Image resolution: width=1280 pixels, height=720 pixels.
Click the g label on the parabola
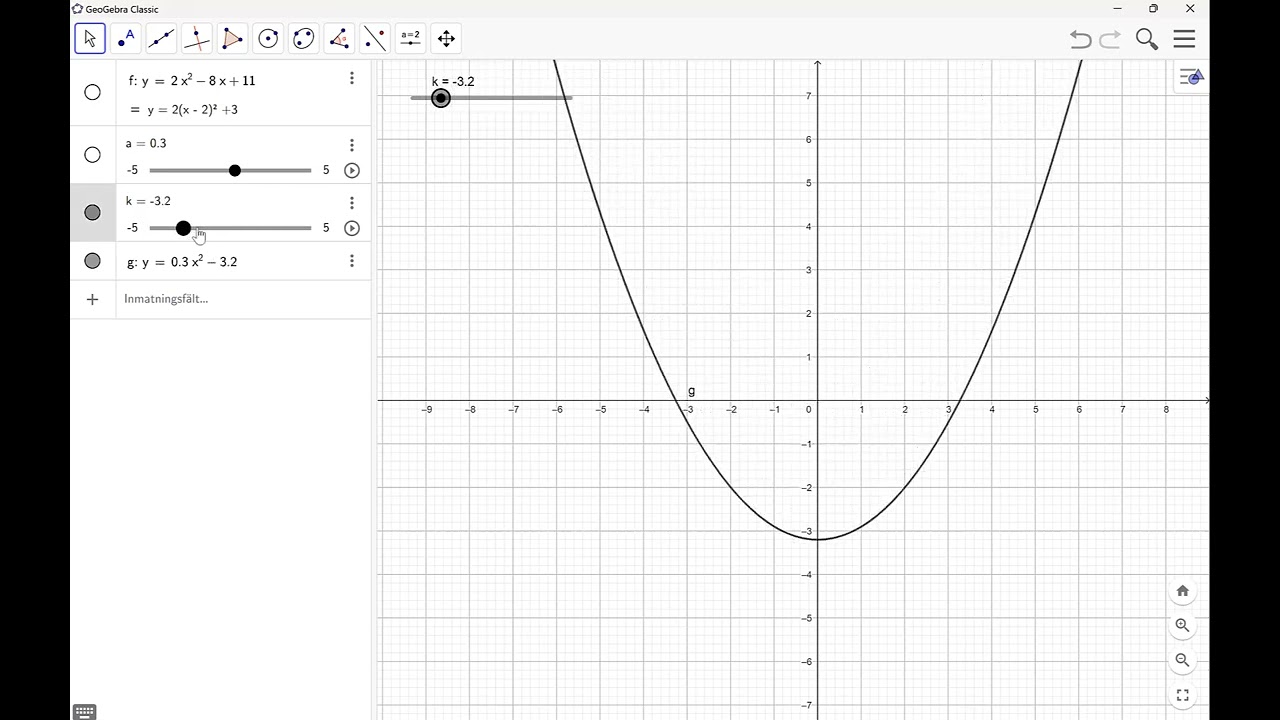692,391
